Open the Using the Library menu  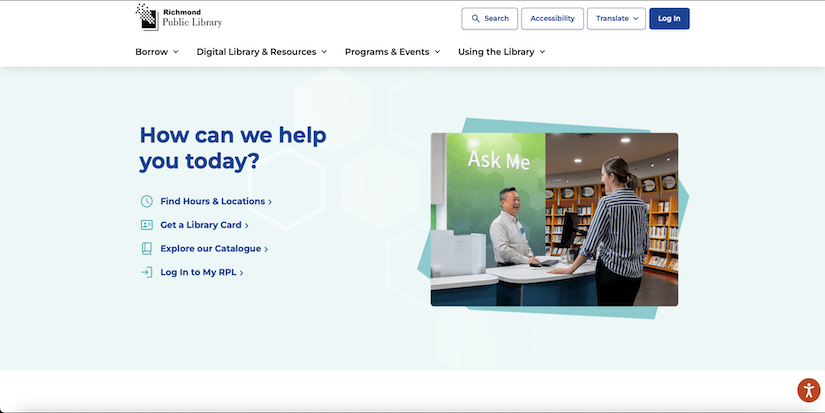point(501,52)
